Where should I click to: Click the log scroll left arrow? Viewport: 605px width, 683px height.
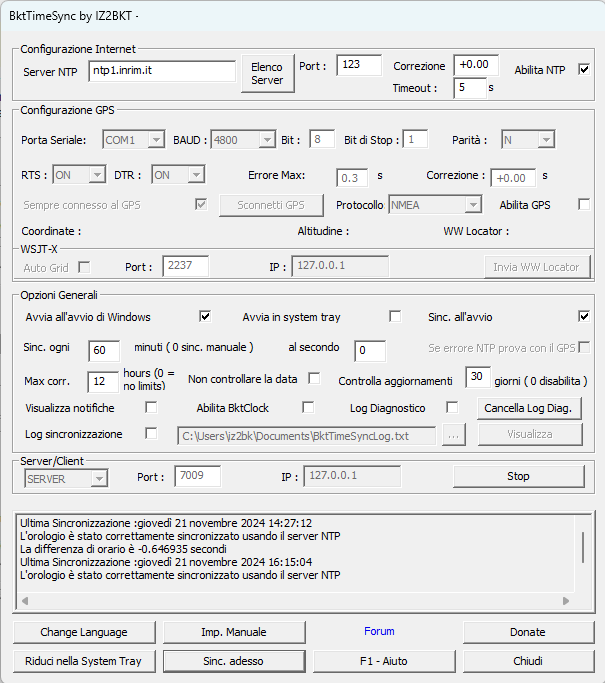coord(25,601)
